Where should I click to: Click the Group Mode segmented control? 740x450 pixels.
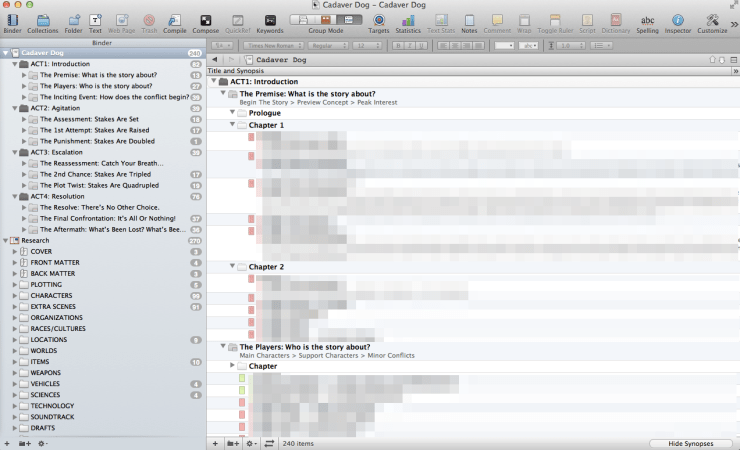pos(325,19)
